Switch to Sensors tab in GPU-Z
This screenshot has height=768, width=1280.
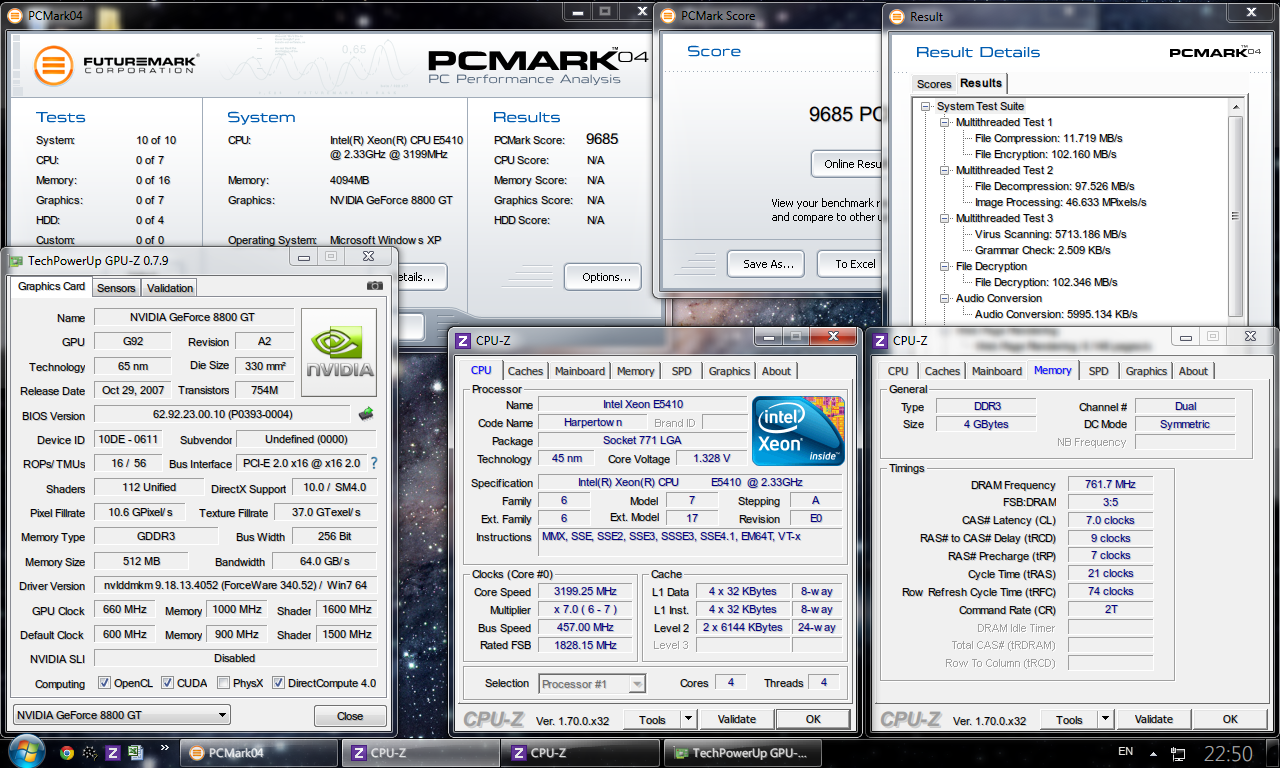(116, 288)
